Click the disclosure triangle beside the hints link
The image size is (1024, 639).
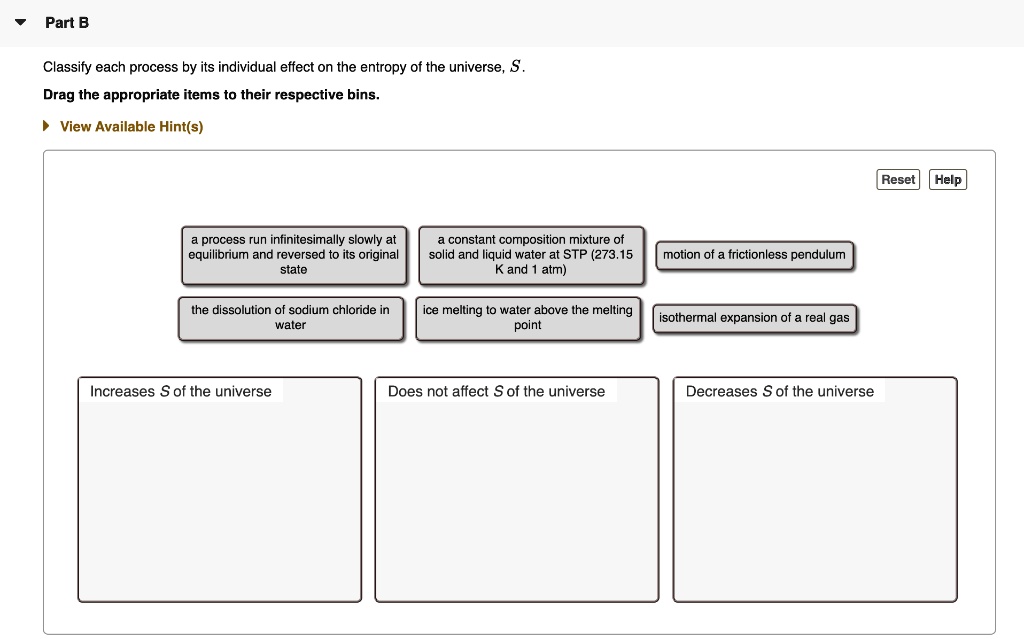pos(44,126)
